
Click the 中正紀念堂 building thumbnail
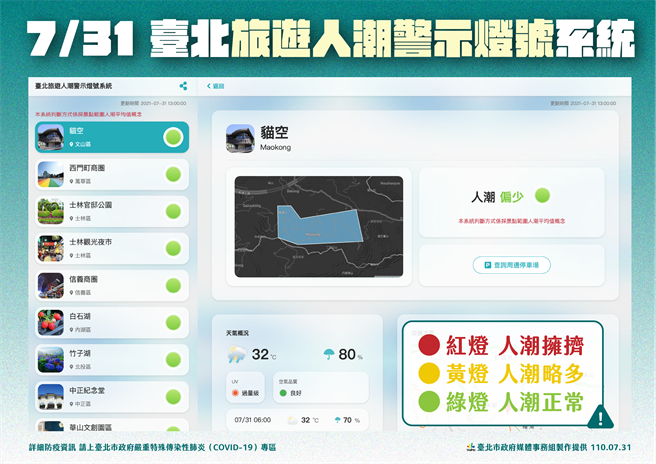(x=51, y=397)
